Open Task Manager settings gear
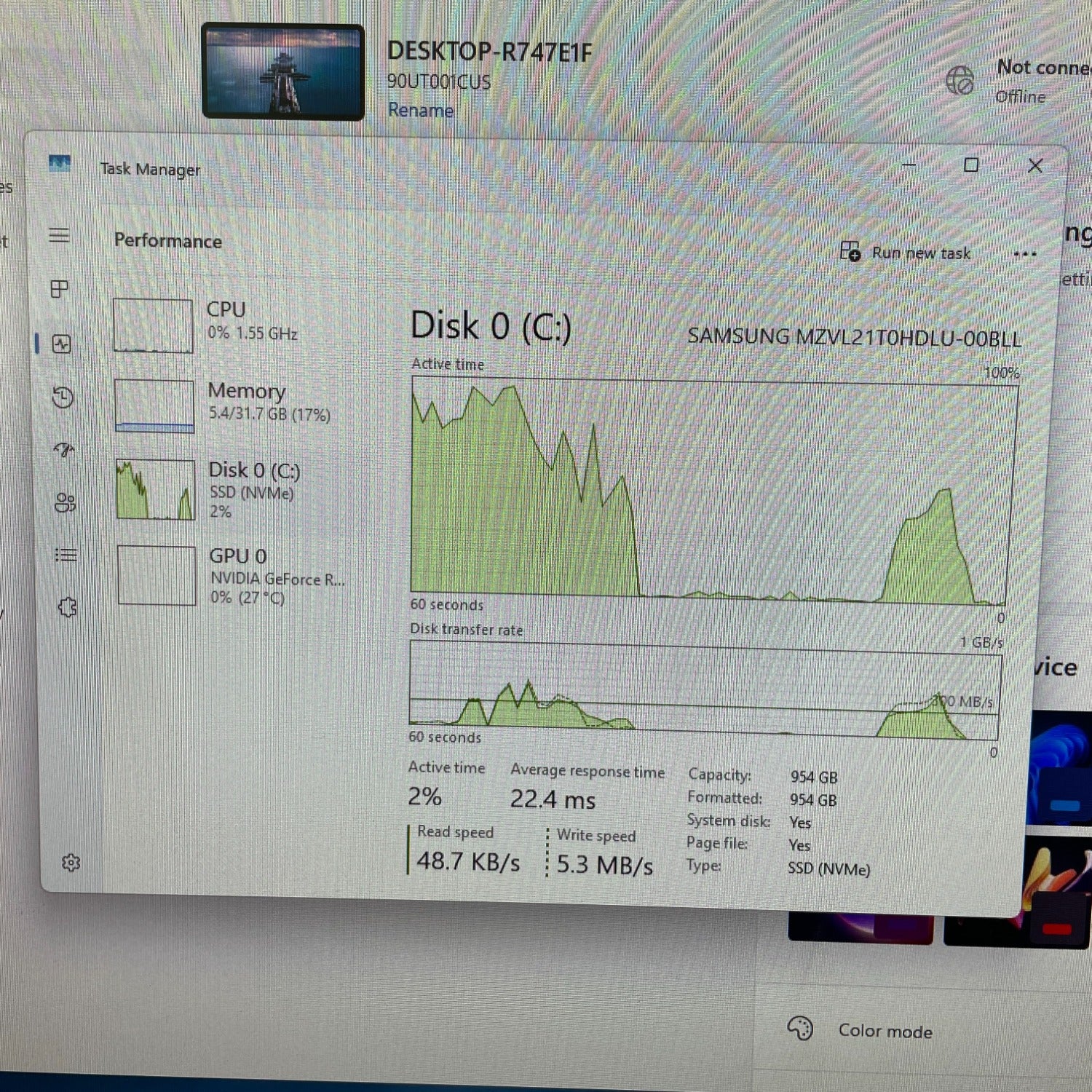Image resolution: width=1092 pixels, height=1092 pixels. coord(71,863)
